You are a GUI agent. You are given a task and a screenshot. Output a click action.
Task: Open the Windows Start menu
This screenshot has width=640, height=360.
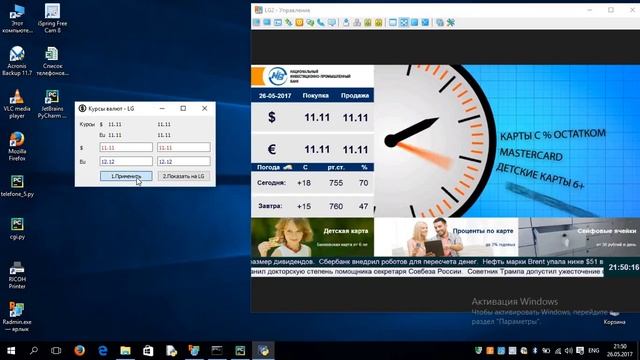point(11,351)
